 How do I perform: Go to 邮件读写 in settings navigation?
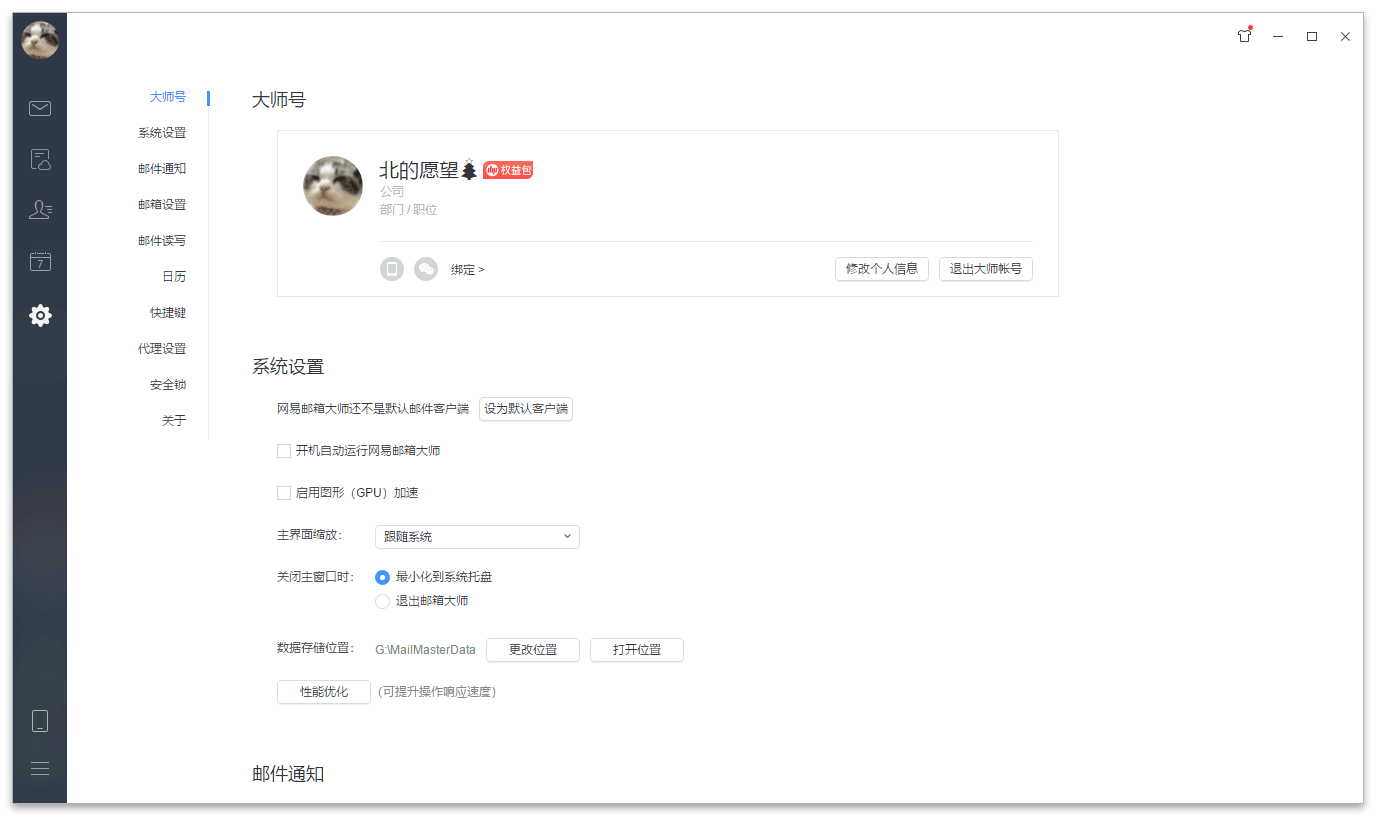tap(162, 241)
